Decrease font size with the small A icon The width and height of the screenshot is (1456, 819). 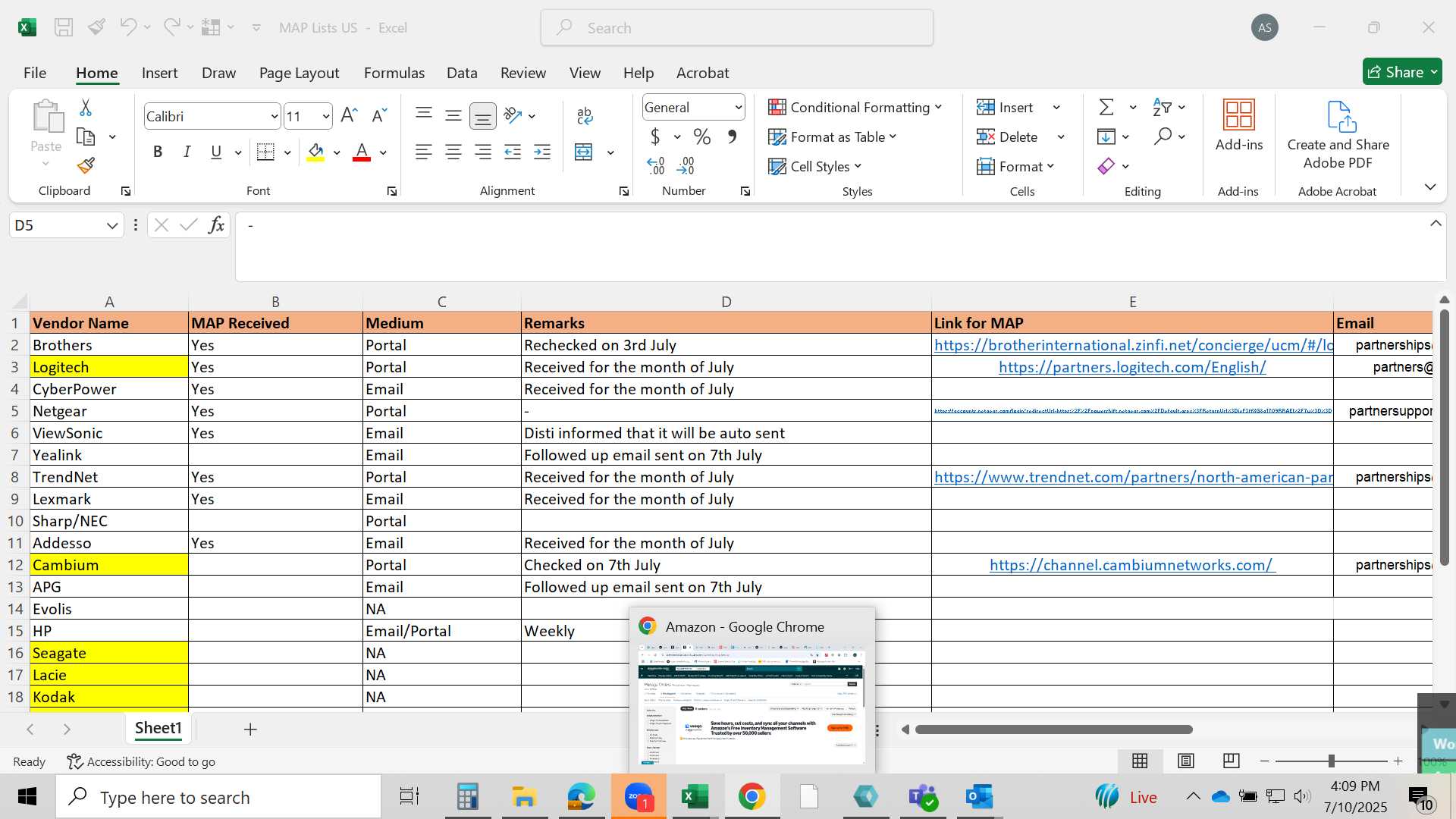tap(378, 115)
